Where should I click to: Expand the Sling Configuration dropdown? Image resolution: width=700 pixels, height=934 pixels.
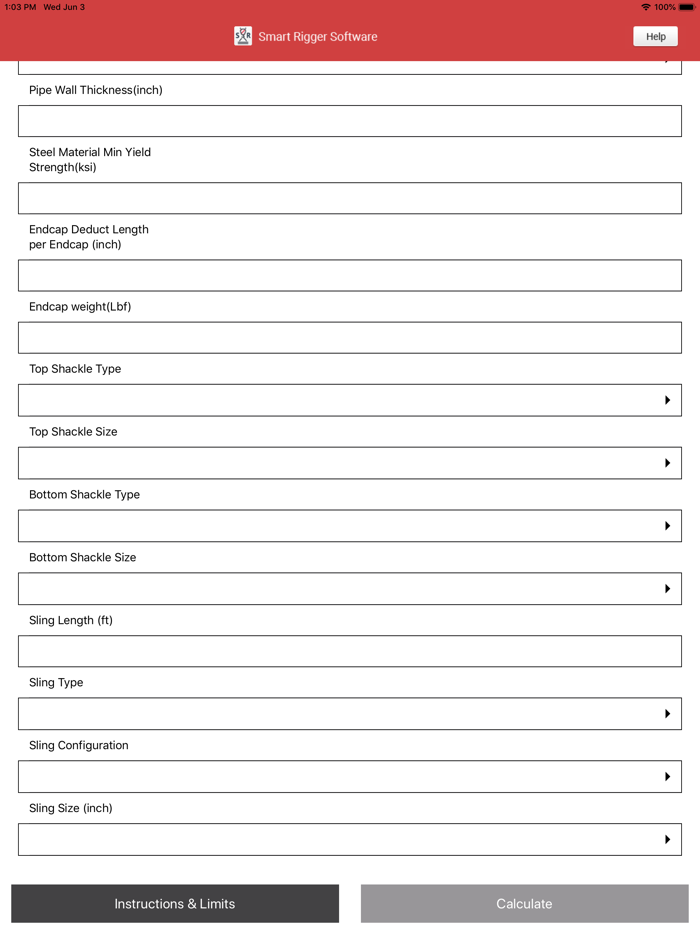click(350, 776)
